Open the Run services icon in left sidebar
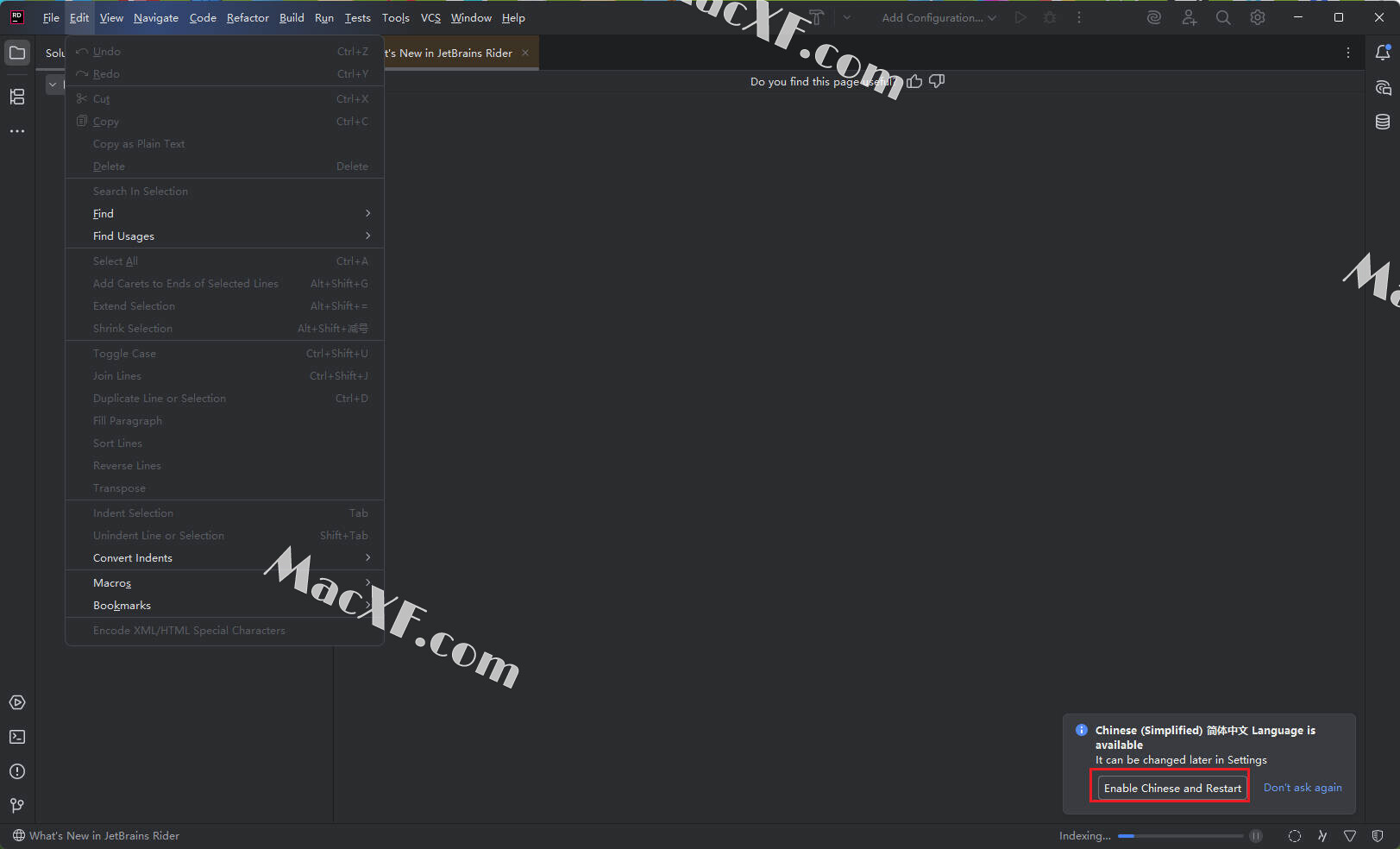This screenshot has height=849, width=1400. click(x=17, y=702)
